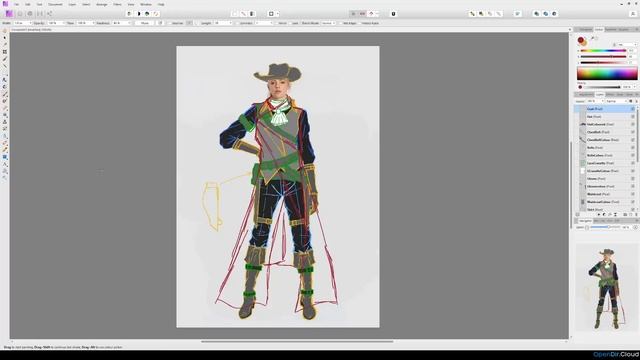
Task: Click the More button in context toolbar
Action: (144, 23)
